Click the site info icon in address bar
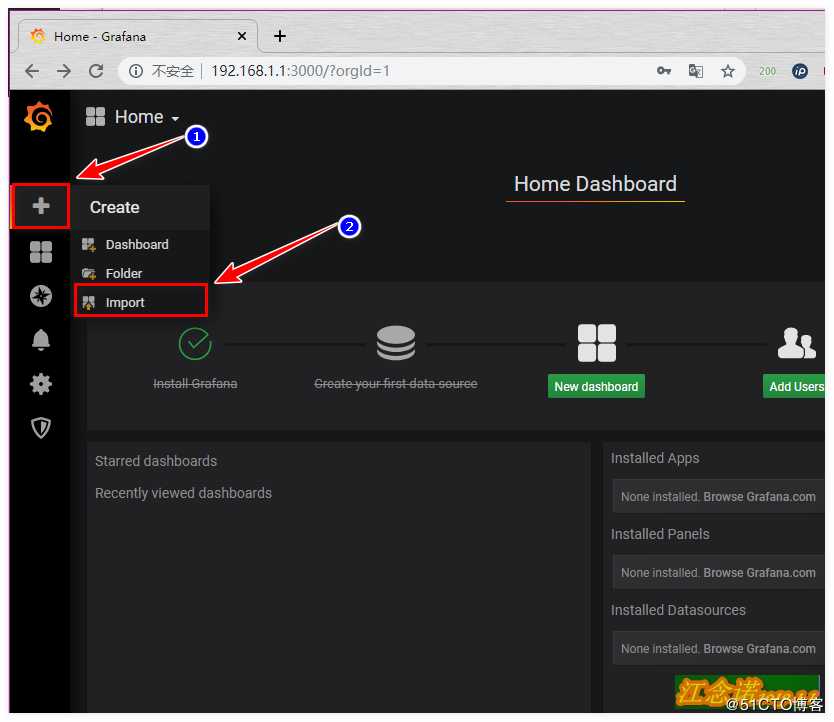834x722 pixels. point(136,71)
